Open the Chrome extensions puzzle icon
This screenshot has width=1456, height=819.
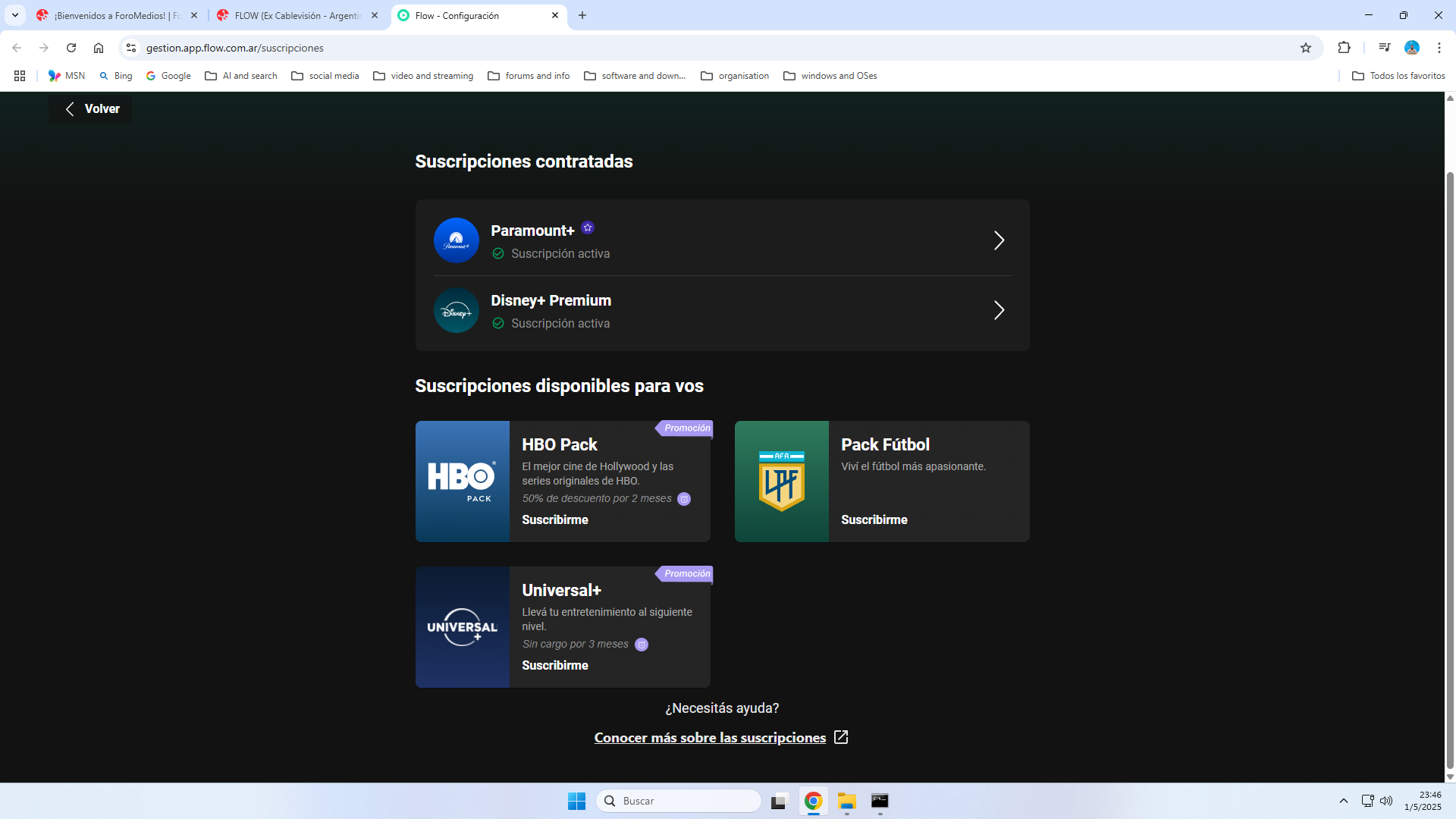tap(1345, 48)
